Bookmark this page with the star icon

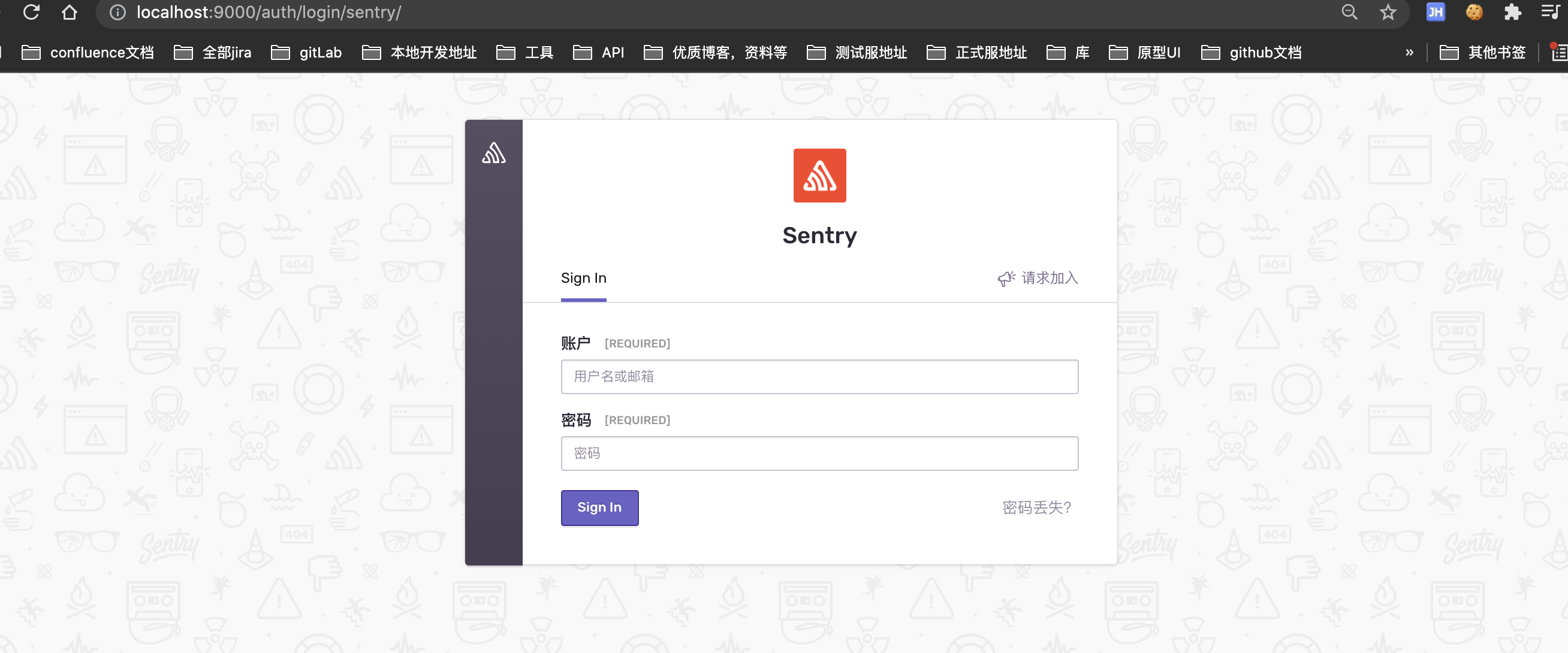pos(1388,12)
